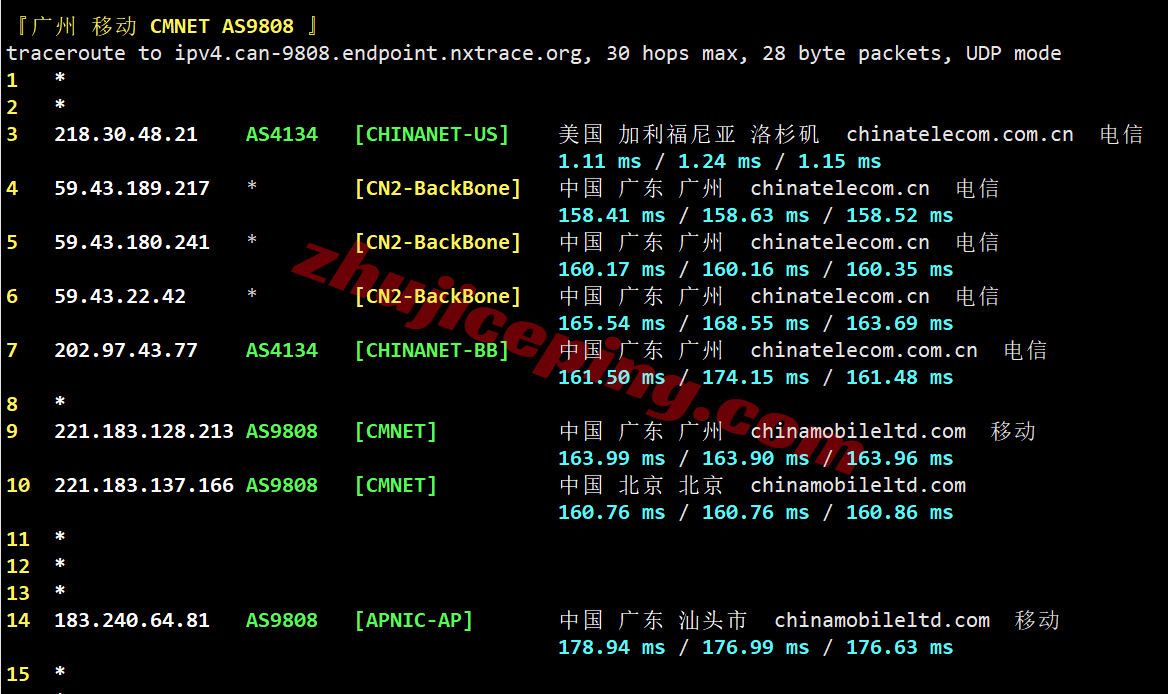1168x694 pixels.
Task: Click AS4134 on hop 7 row
Action: pyautogui.click(x=282, y=351)
